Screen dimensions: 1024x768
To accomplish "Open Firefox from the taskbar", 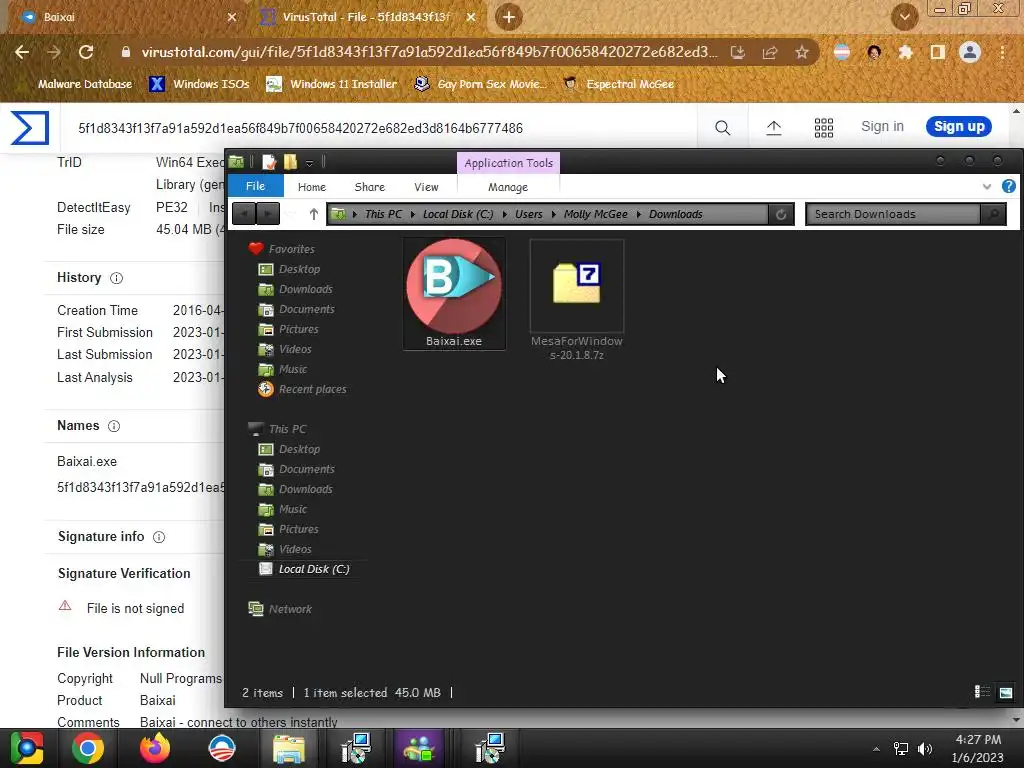I will pos(155,748).
